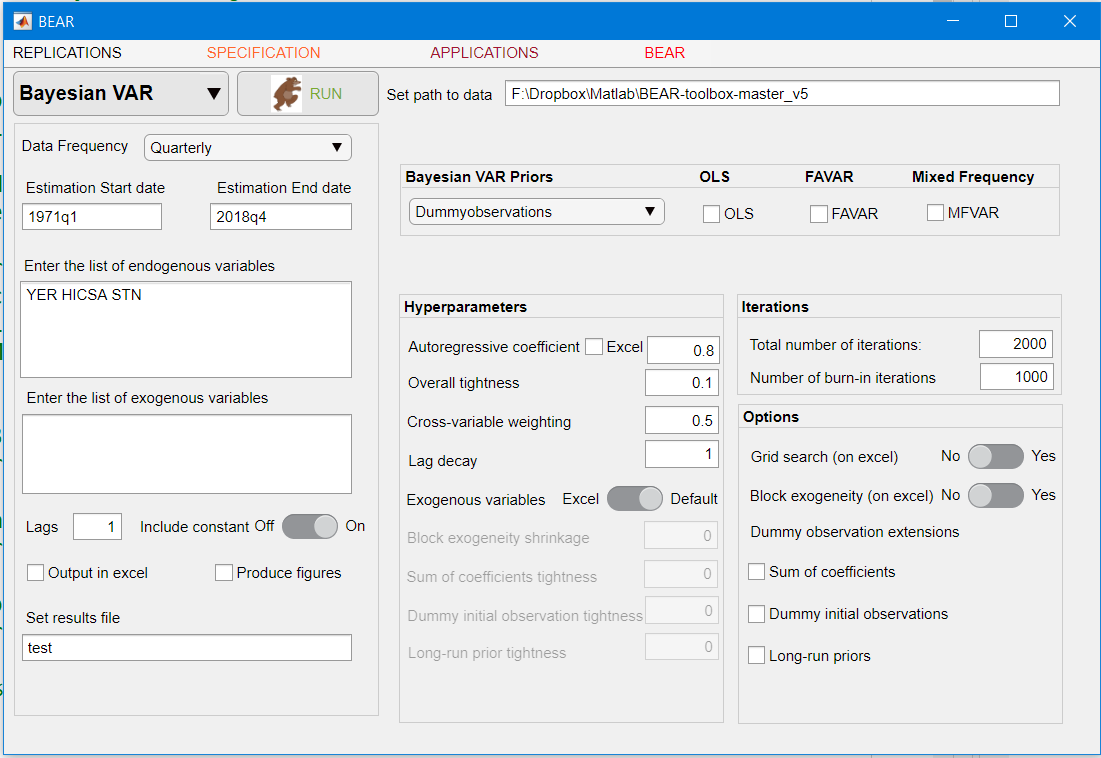Click the Lags input field

point(98,526)
